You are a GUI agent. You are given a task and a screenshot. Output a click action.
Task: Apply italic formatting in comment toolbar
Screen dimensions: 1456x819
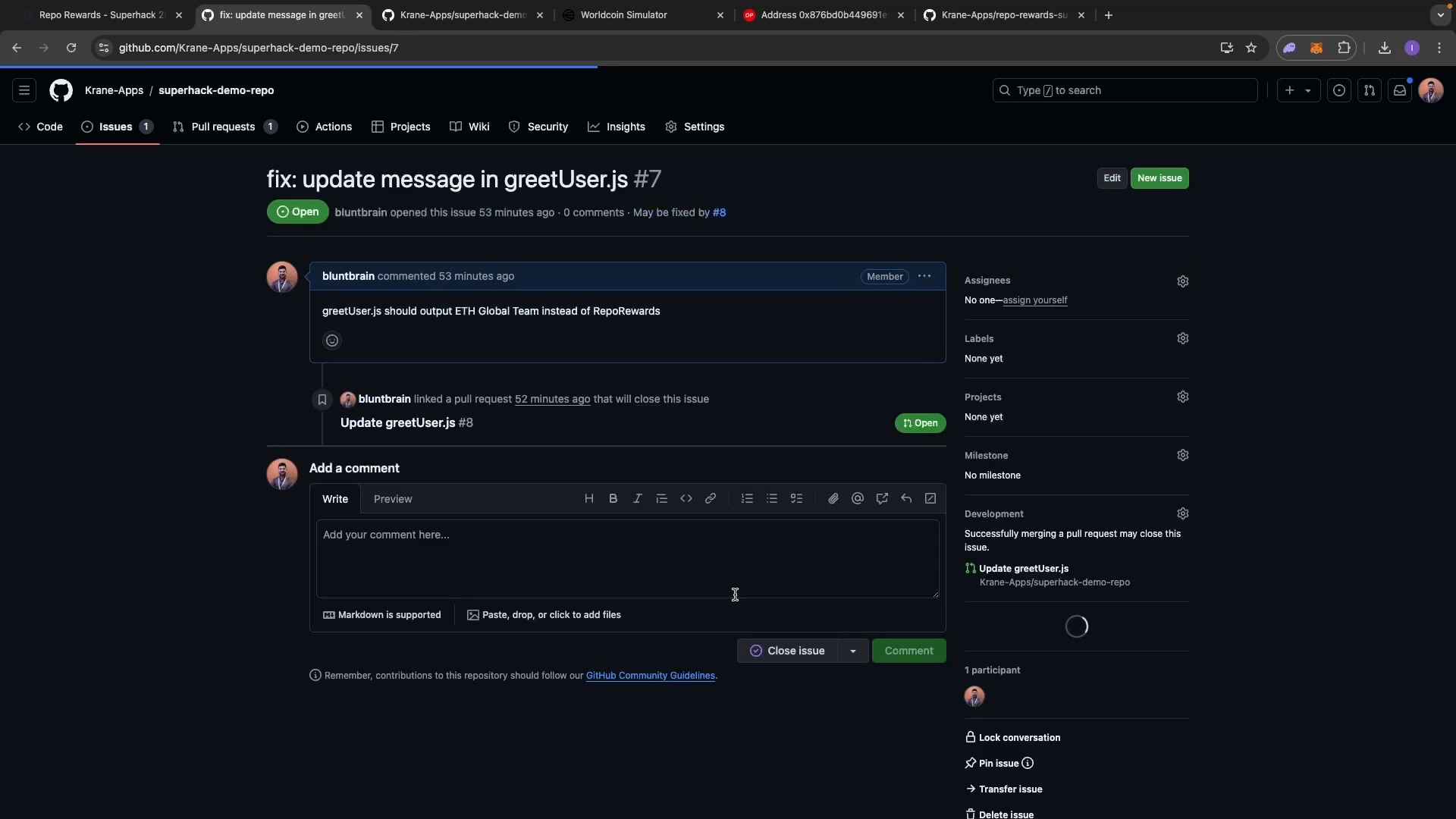tap(638, 499)
